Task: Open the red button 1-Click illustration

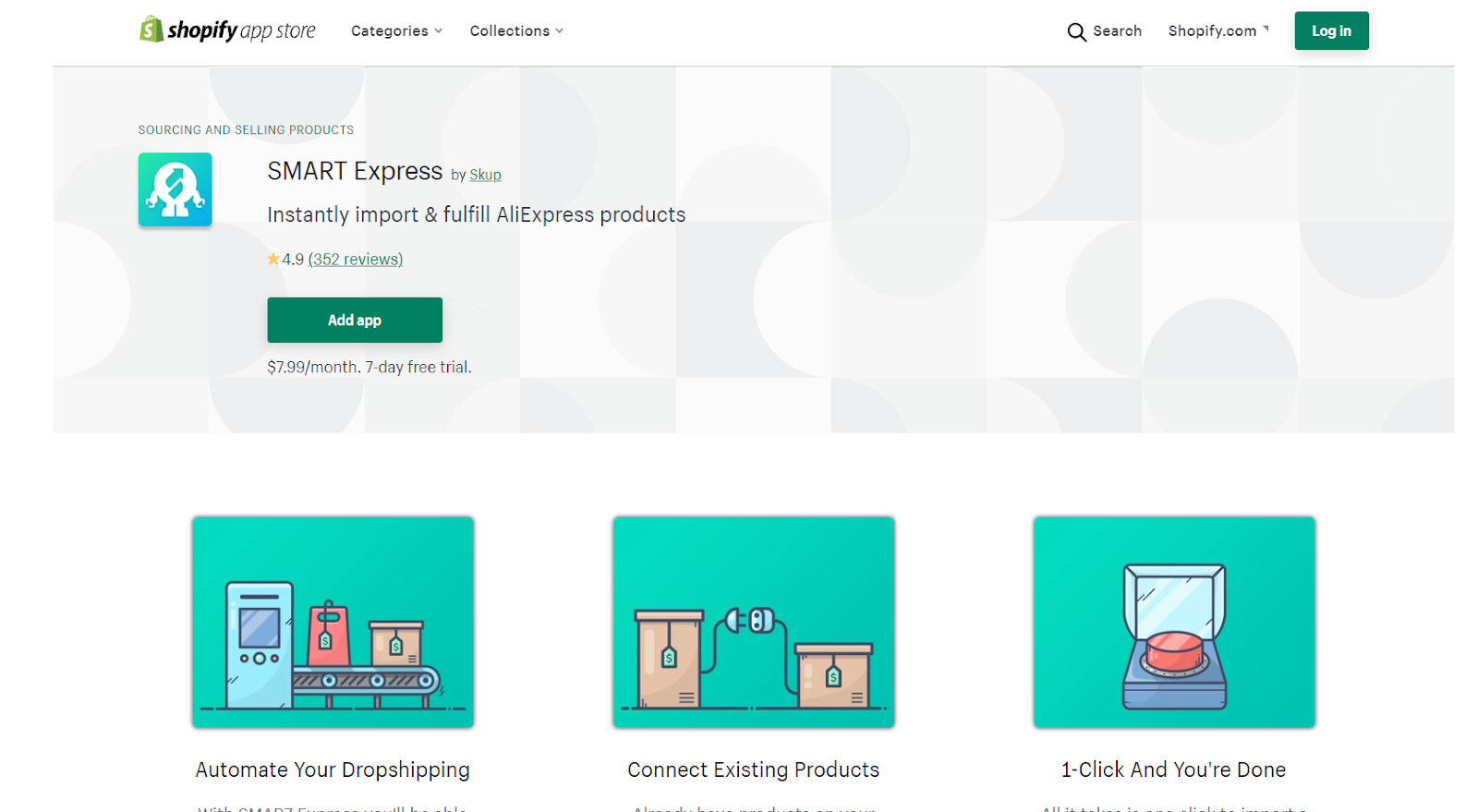Action: [1174, 622]
